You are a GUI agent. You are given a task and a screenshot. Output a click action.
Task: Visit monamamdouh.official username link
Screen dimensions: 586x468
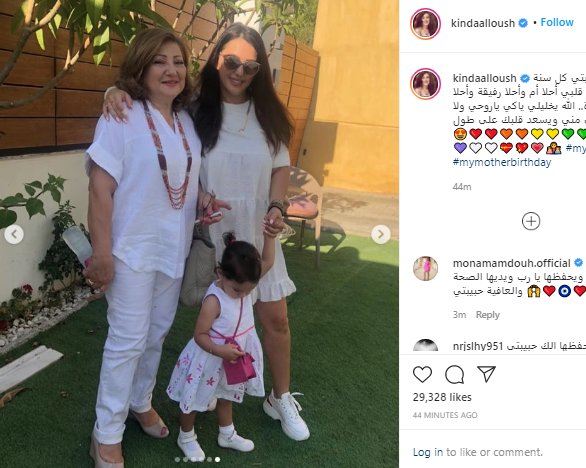coord(512,263)
